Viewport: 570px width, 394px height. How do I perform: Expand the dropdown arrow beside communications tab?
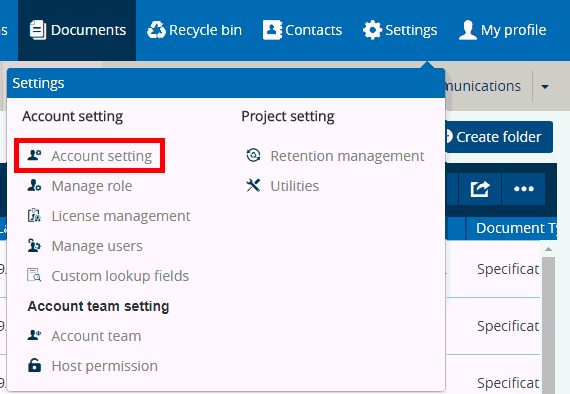click(545, 87)
